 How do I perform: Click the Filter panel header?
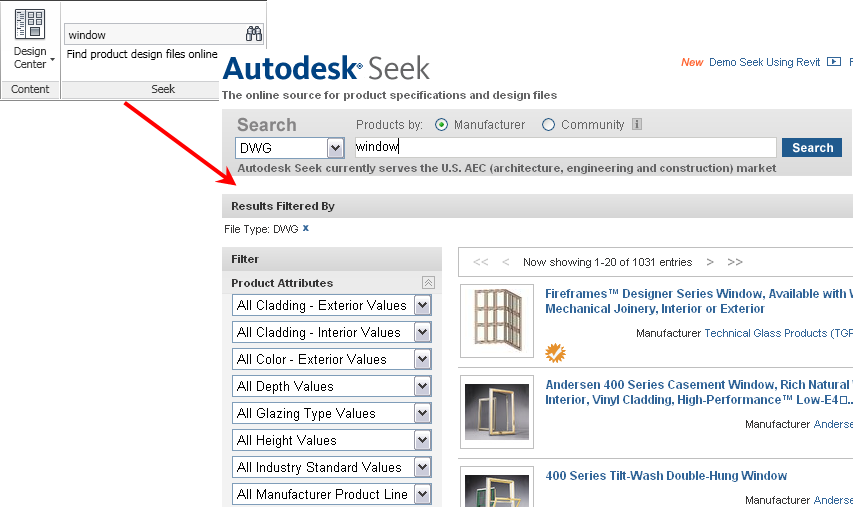coord(332,259)
